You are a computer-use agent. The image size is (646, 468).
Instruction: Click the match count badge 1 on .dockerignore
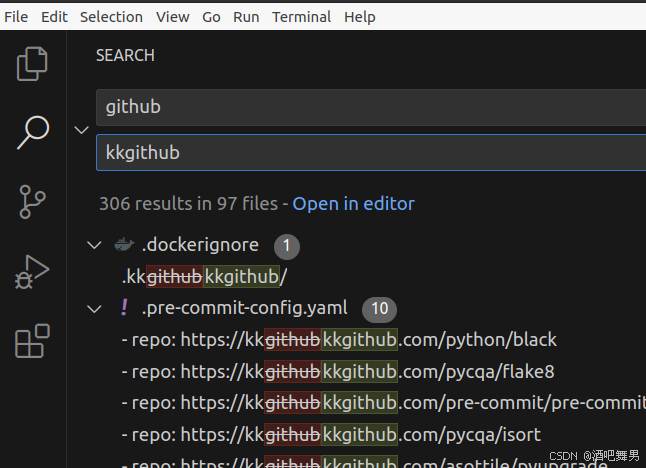click(x=287, y=246)
